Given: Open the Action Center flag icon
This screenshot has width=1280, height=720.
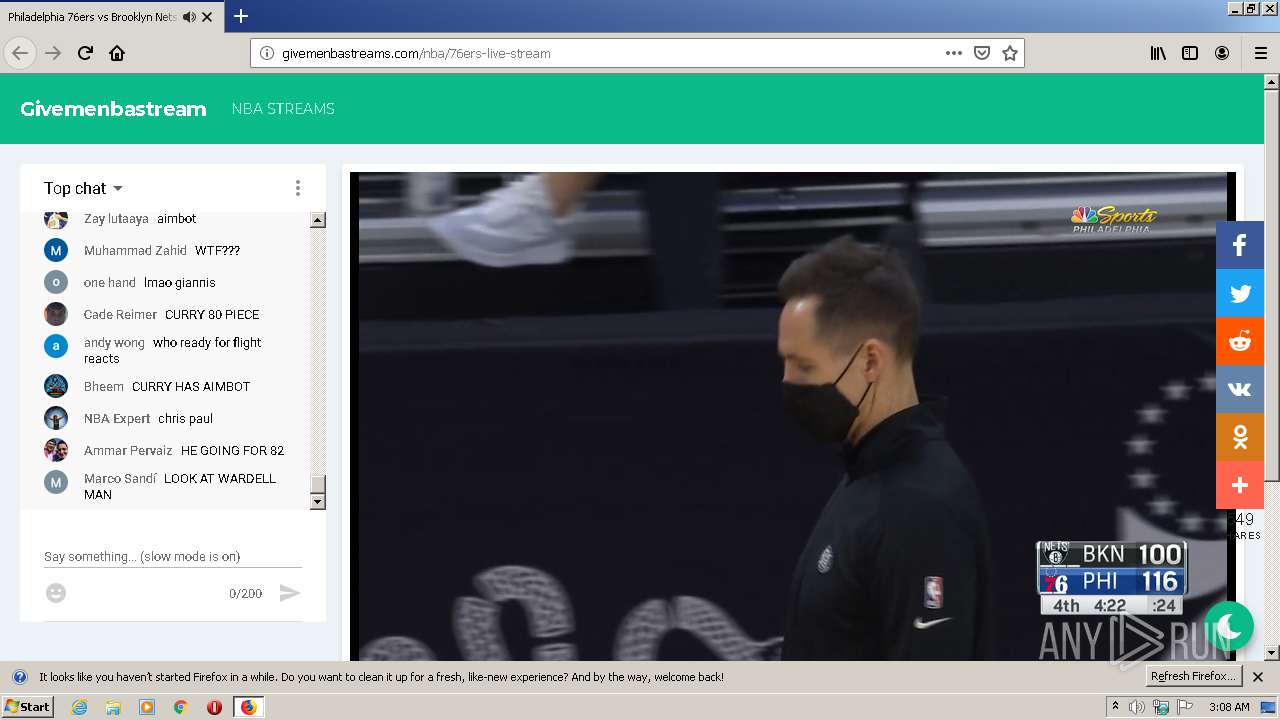Looking at the screenshot, I should (1185, 707).
